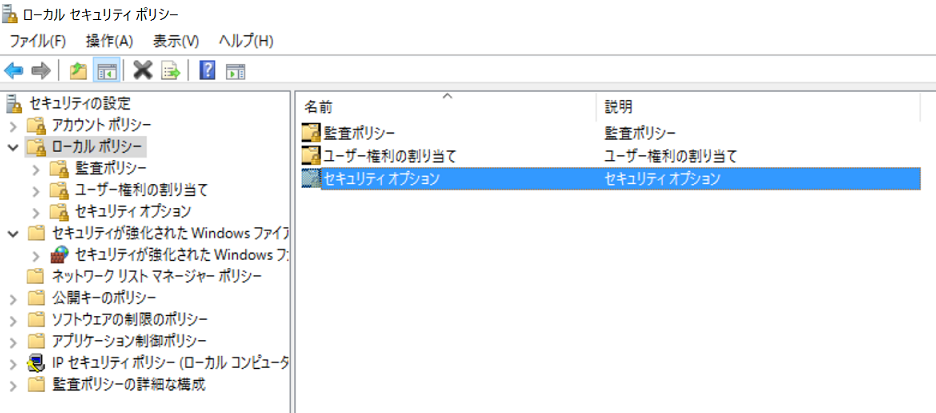Viewport: 936px width, 413px height.
Task: Open the ファイル(F) menu
Action: [38, 41]
